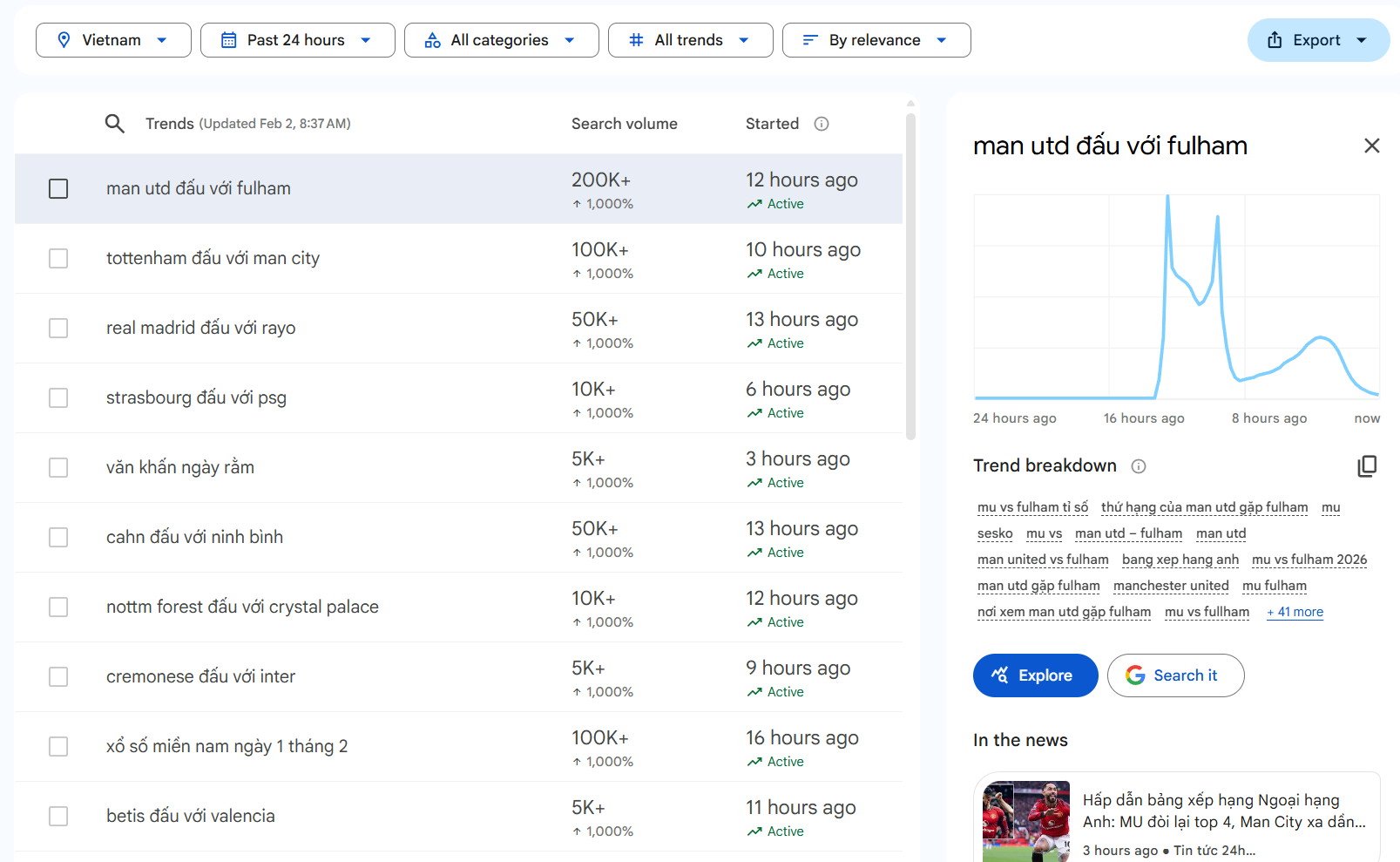Open the news article thumbnail about Ngoại hạng Anh
The height and width of the screenshot is (862, 1400).
click(x=1026, y=820)
